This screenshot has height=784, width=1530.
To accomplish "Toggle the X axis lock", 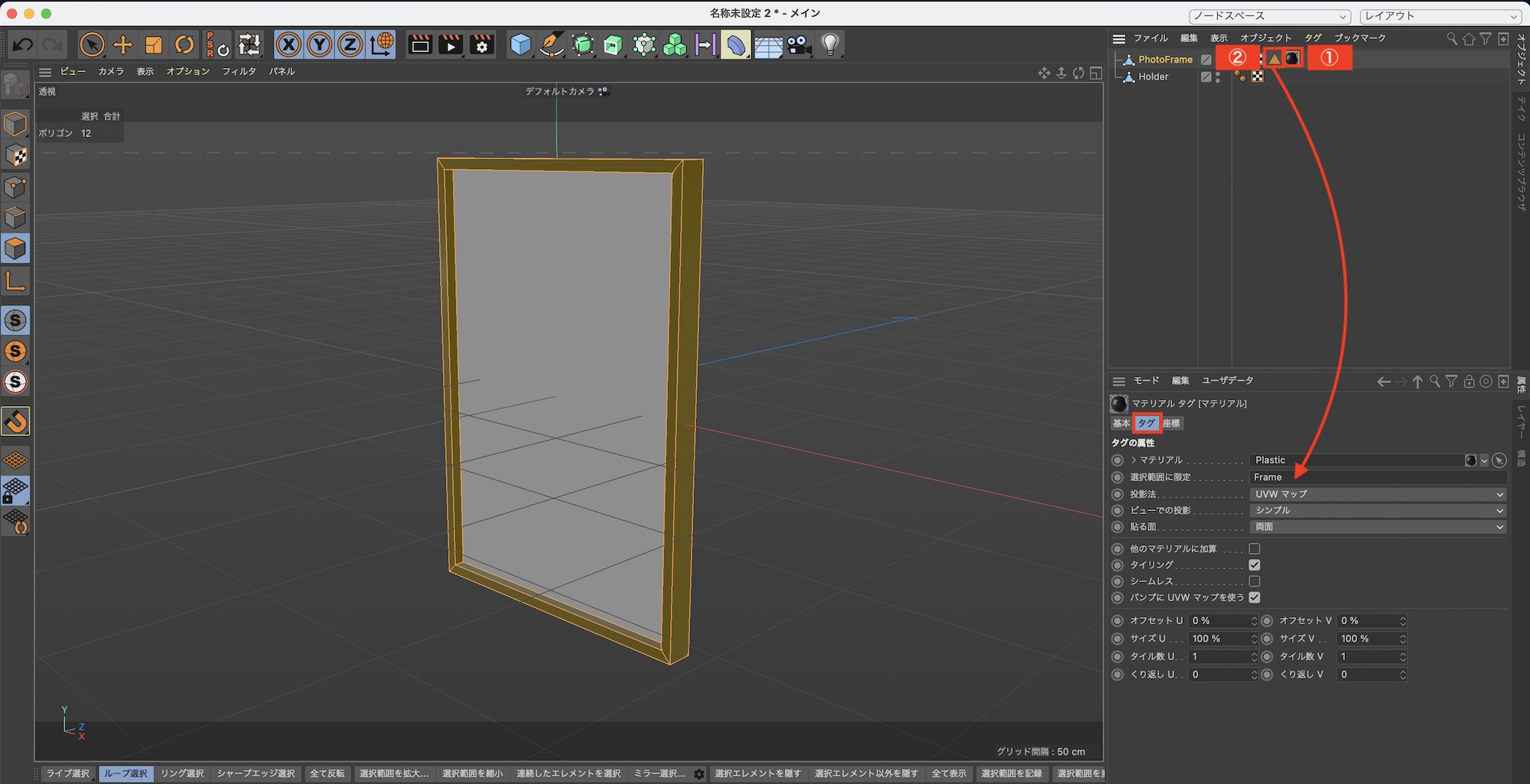I will click(x=288, y=45).
